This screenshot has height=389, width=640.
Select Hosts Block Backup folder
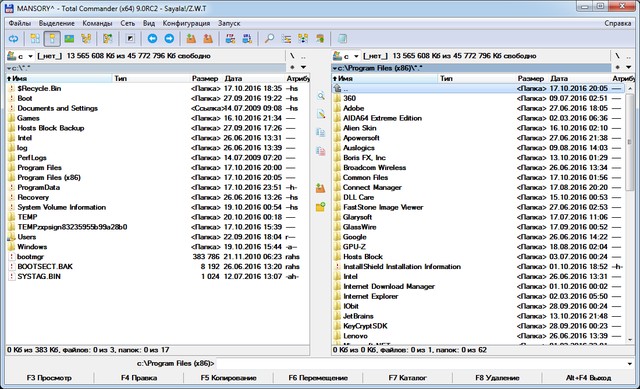tap(51, 128)
